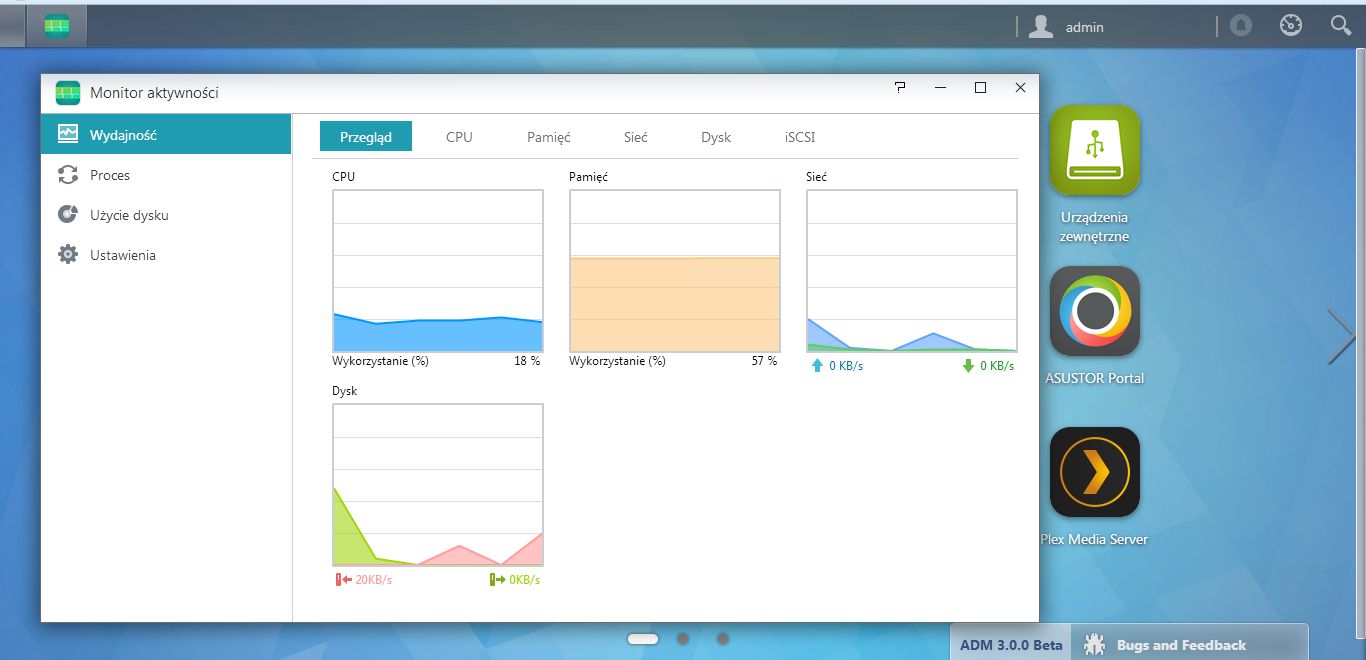The width and height of the screenshot is (1366, 660).
Task: Click the disk write icon next to 0KB/s
Action: click(x=497, y=580)
